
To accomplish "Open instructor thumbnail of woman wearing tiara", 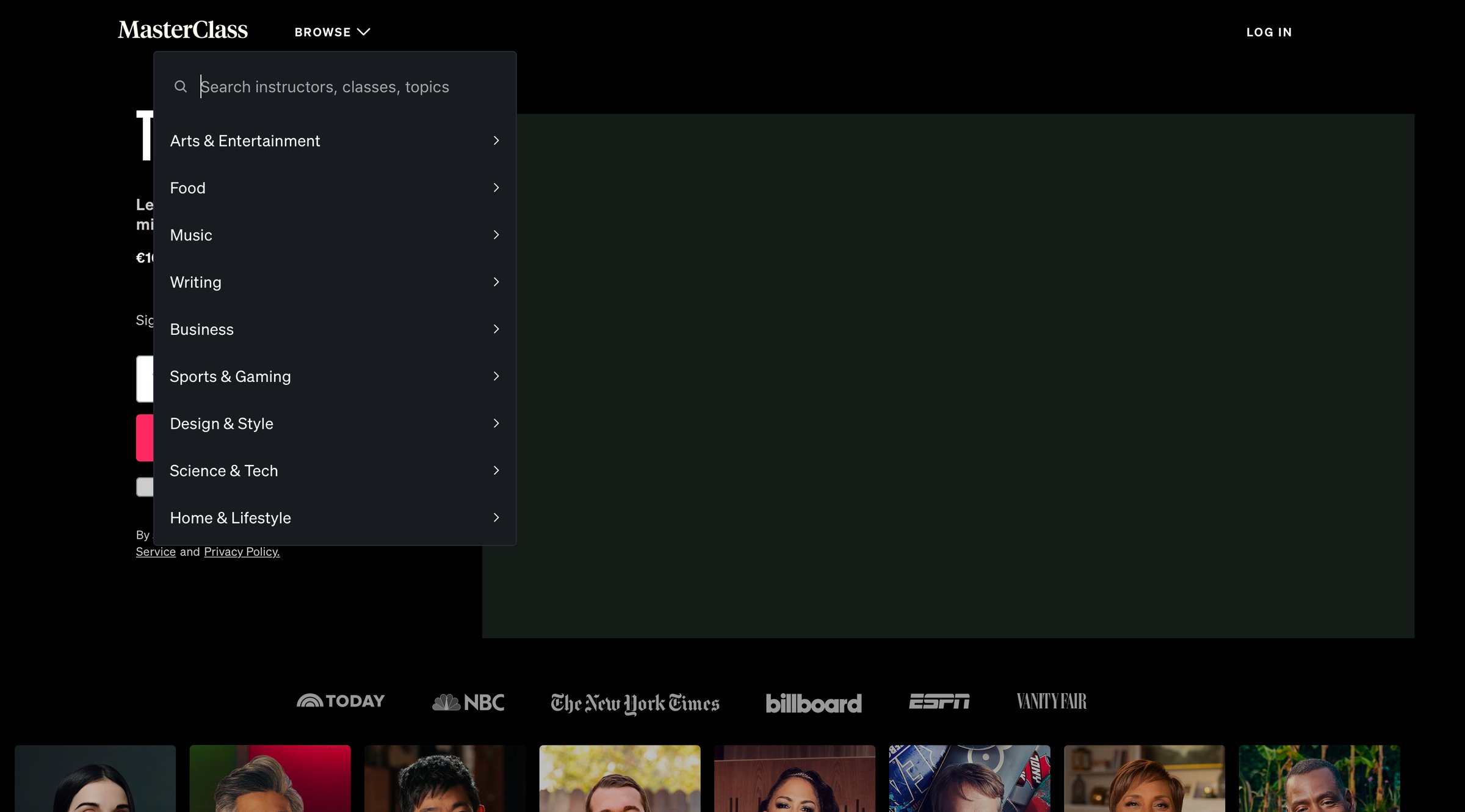I will click(794, 778).
